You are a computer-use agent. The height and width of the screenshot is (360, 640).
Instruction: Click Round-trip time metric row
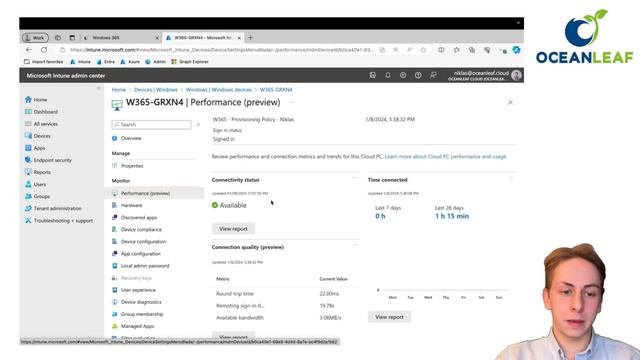(x=286, y=294)
